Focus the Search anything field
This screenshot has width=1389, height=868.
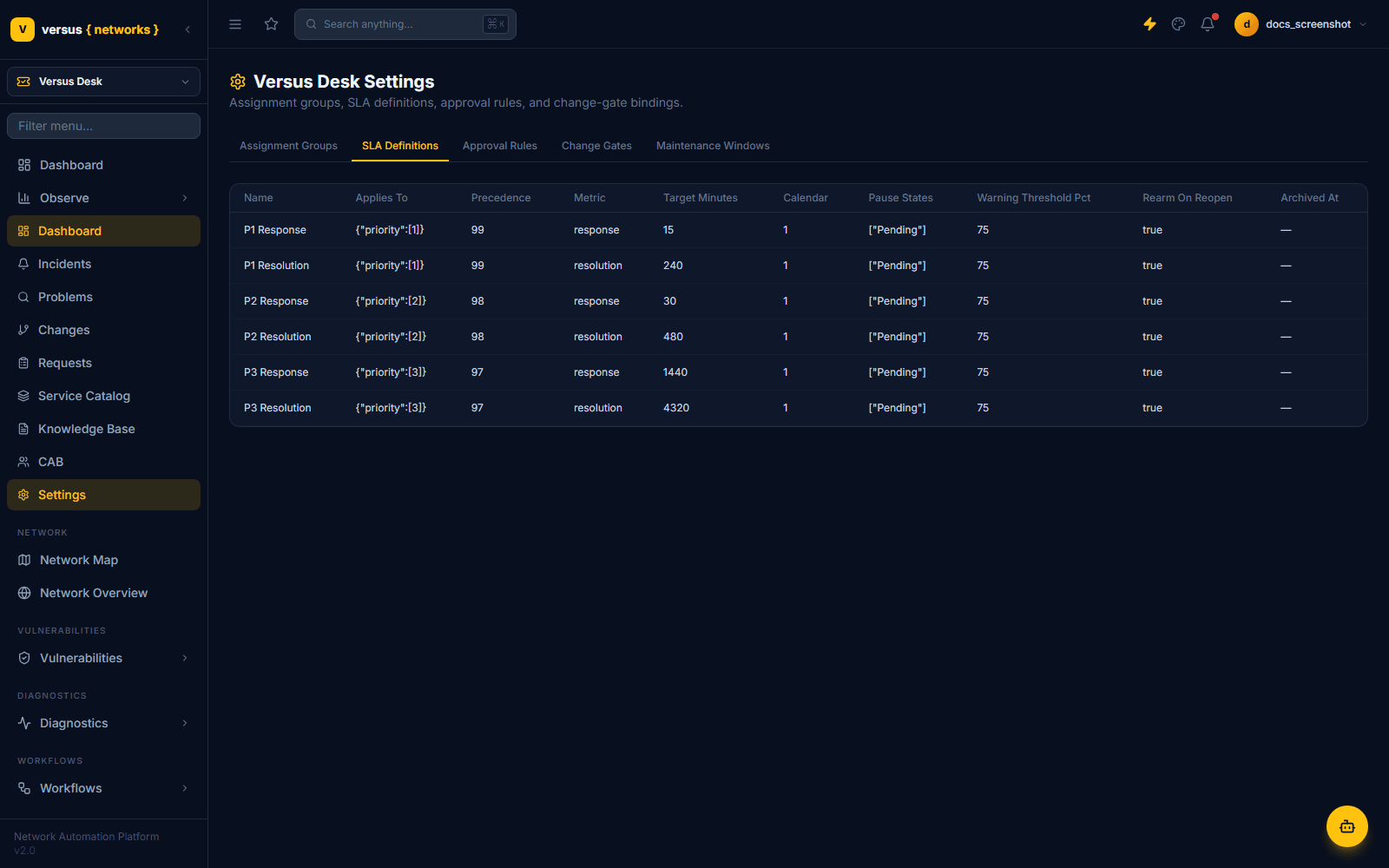405,24
